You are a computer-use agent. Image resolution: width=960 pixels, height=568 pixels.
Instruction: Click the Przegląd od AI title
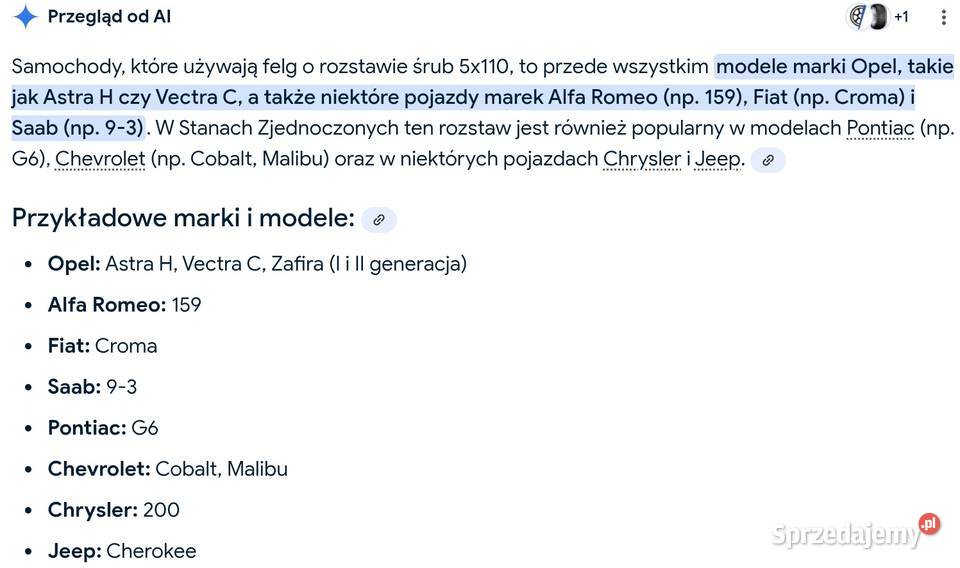pyautogui.click(x=109, y=17)
